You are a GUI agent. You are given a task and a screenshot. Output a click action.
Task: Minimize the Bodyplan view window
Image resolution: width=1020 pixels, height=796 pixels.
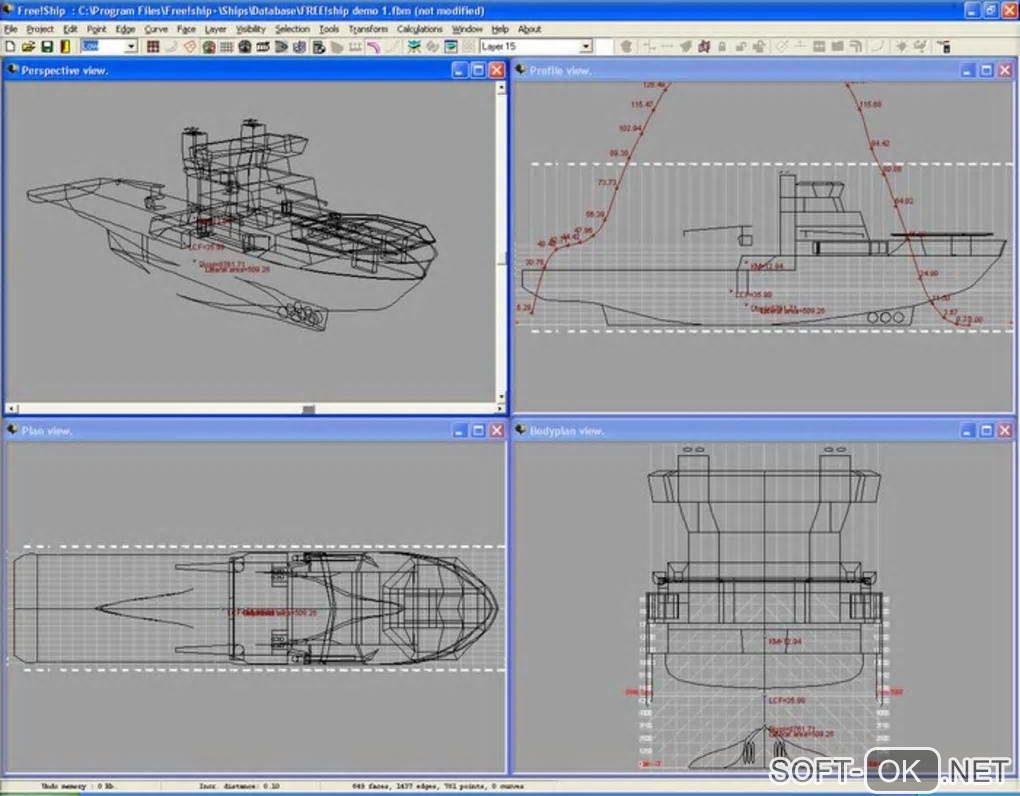click(x=966, y=430)
